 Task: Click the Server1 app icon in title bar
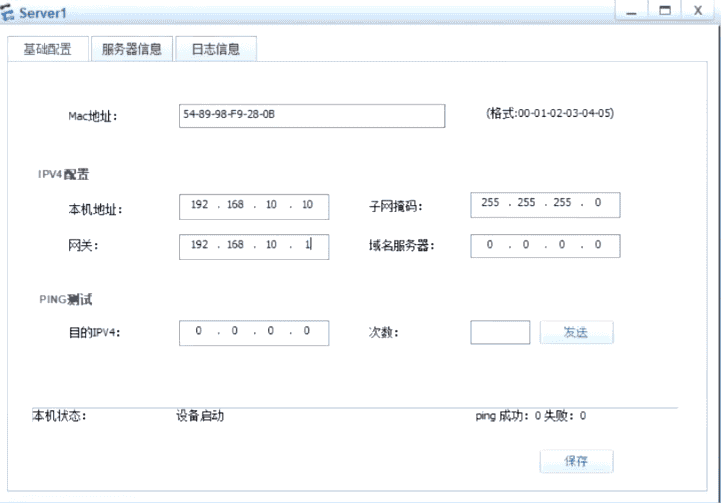[7, 12]
